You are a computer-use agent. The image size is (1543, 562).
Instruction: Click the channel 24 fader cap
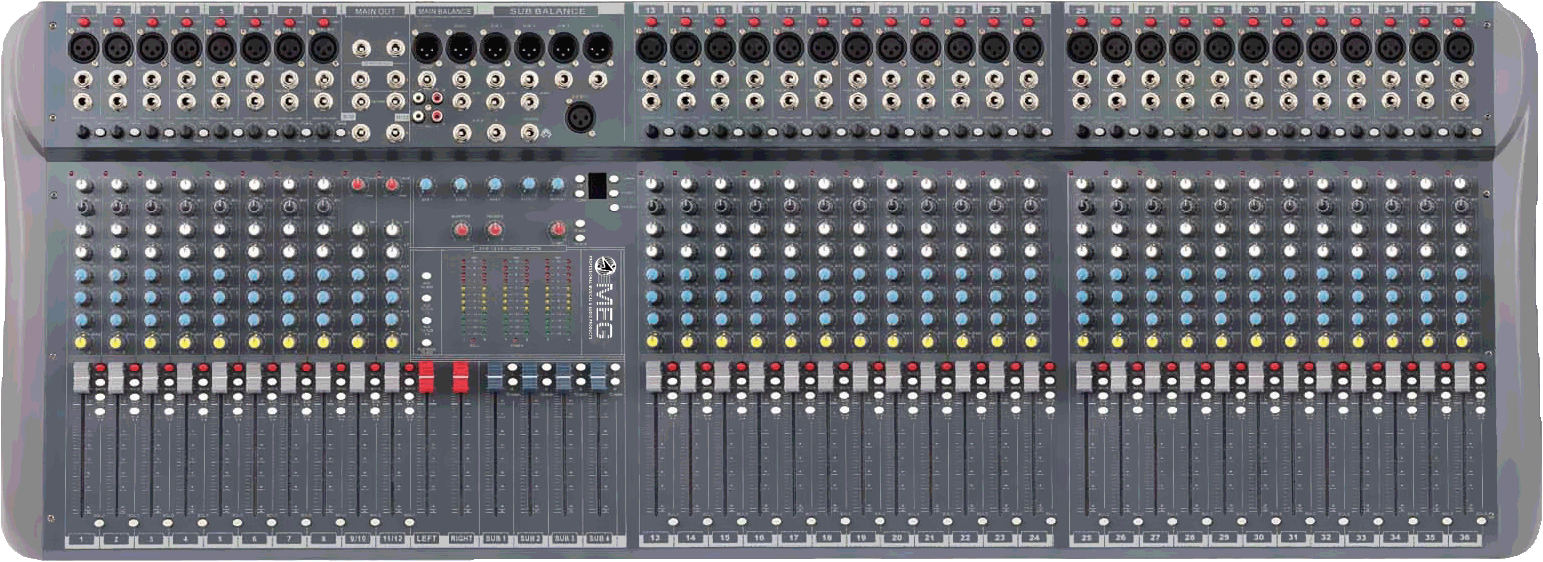point(1031,377)
